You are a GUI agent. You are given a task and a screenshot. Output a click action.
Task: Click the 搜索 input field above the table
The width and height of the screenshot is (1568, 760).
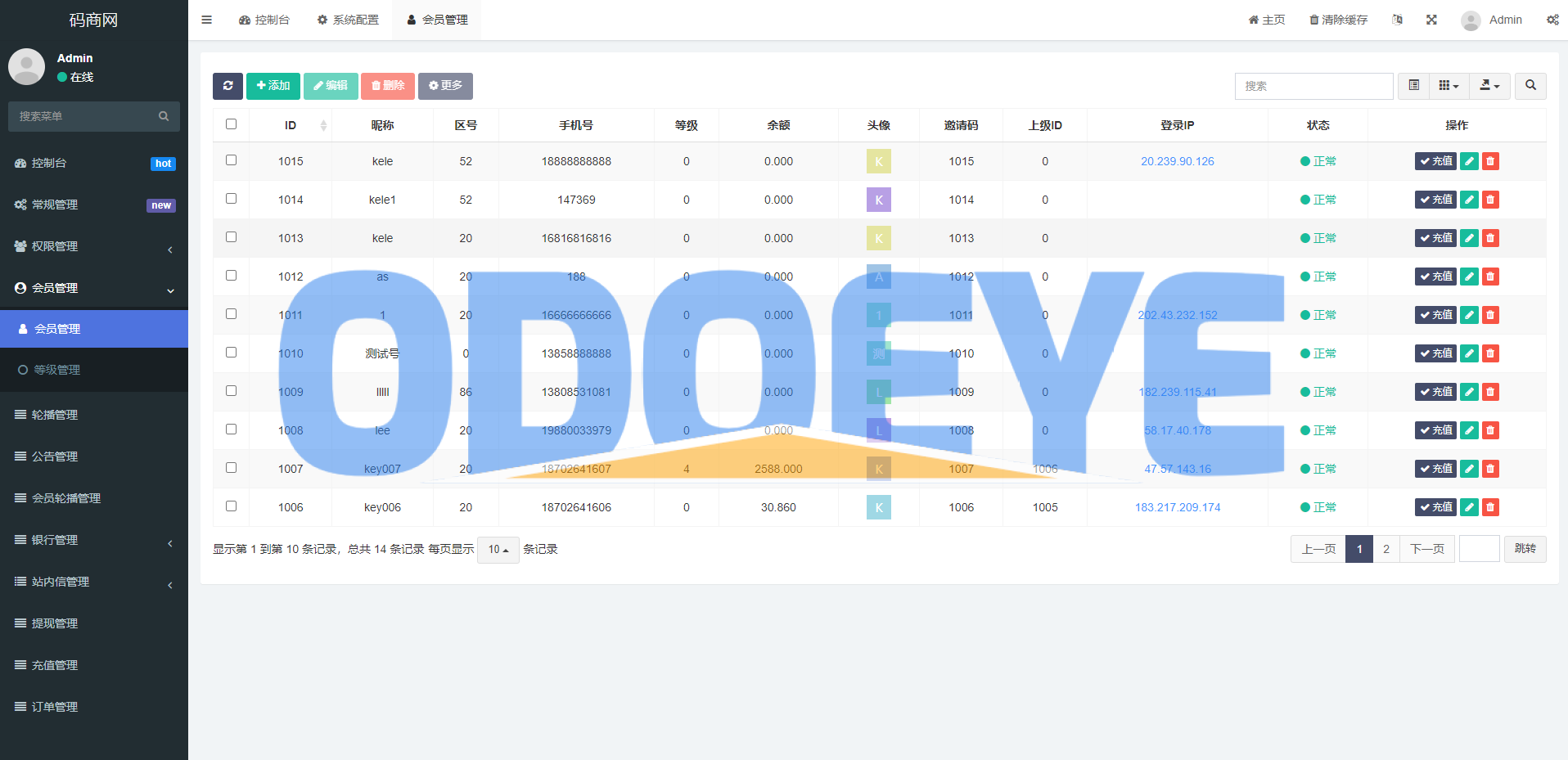coord(1313,86)
